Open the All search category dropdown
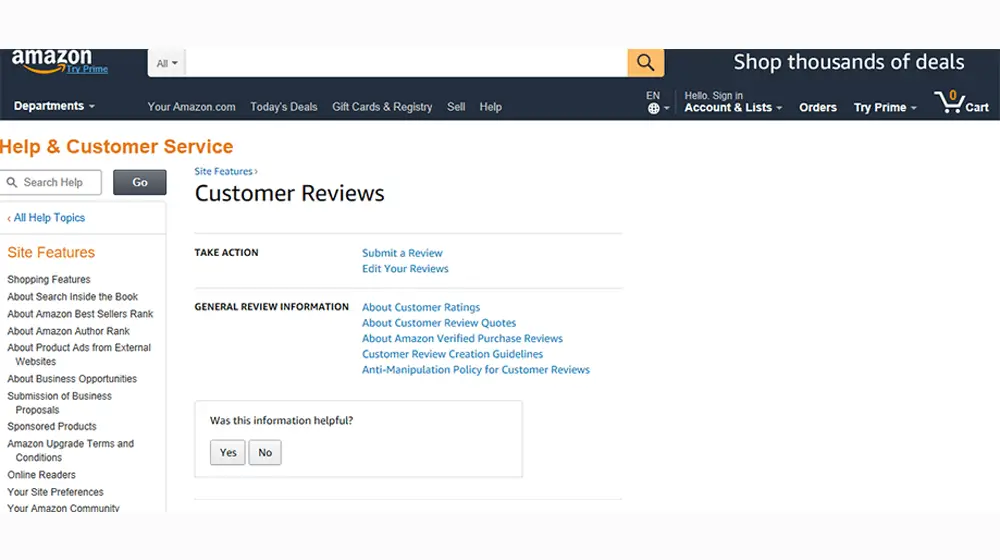Screen dimensions: 1000x560 click(167, 64)
